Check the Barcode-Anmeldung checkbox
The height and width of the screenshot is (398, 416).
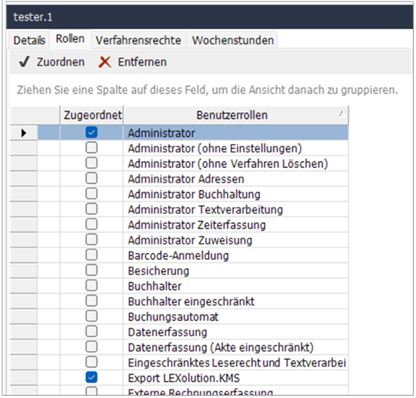(x=91, y=255)
